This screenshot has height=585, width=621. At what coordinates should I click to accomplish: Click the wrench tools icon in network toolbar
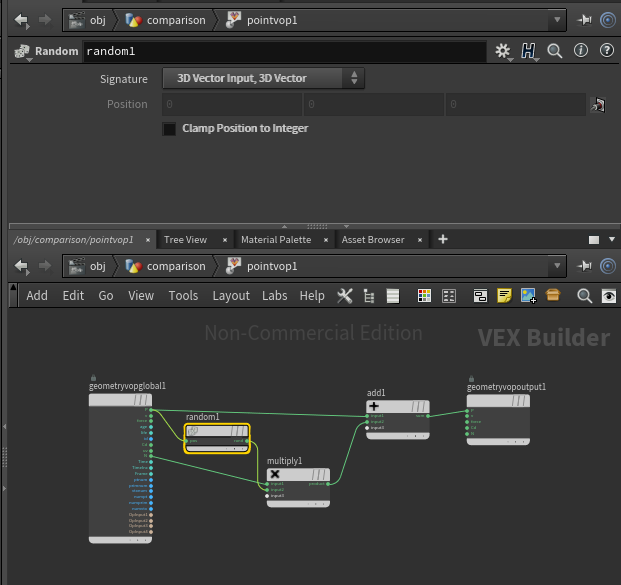click(x=345, y=296)
